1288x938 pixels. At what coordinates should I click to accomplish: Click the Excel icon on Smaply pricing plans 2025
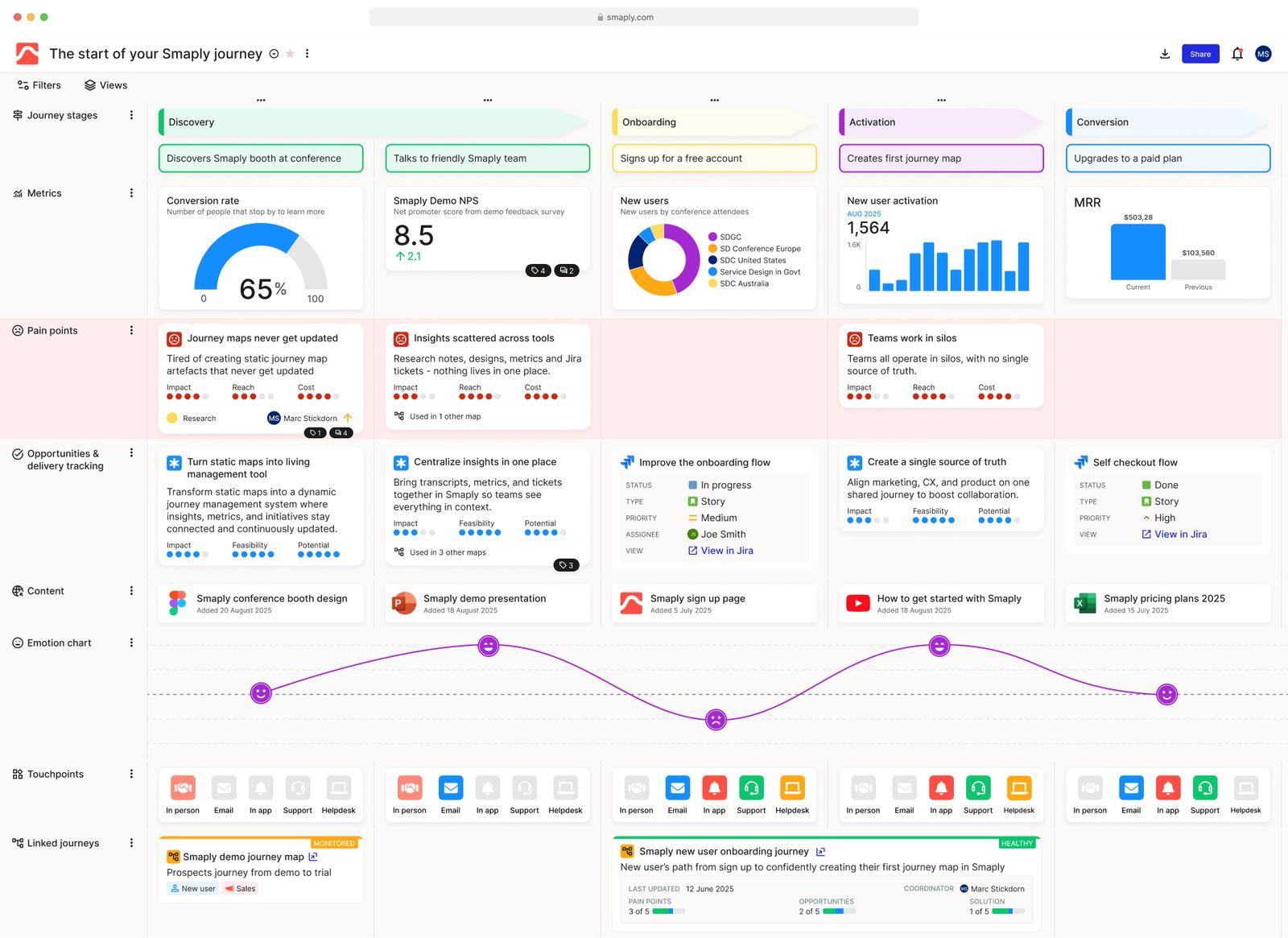point(1085,602)
